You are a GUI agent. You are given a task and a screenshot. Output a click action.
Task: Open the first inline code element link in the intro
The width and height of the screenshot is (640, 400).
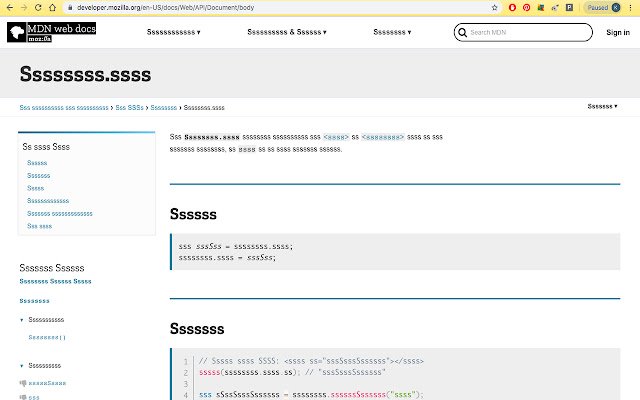pyautogui.click(x=336, y=137)
